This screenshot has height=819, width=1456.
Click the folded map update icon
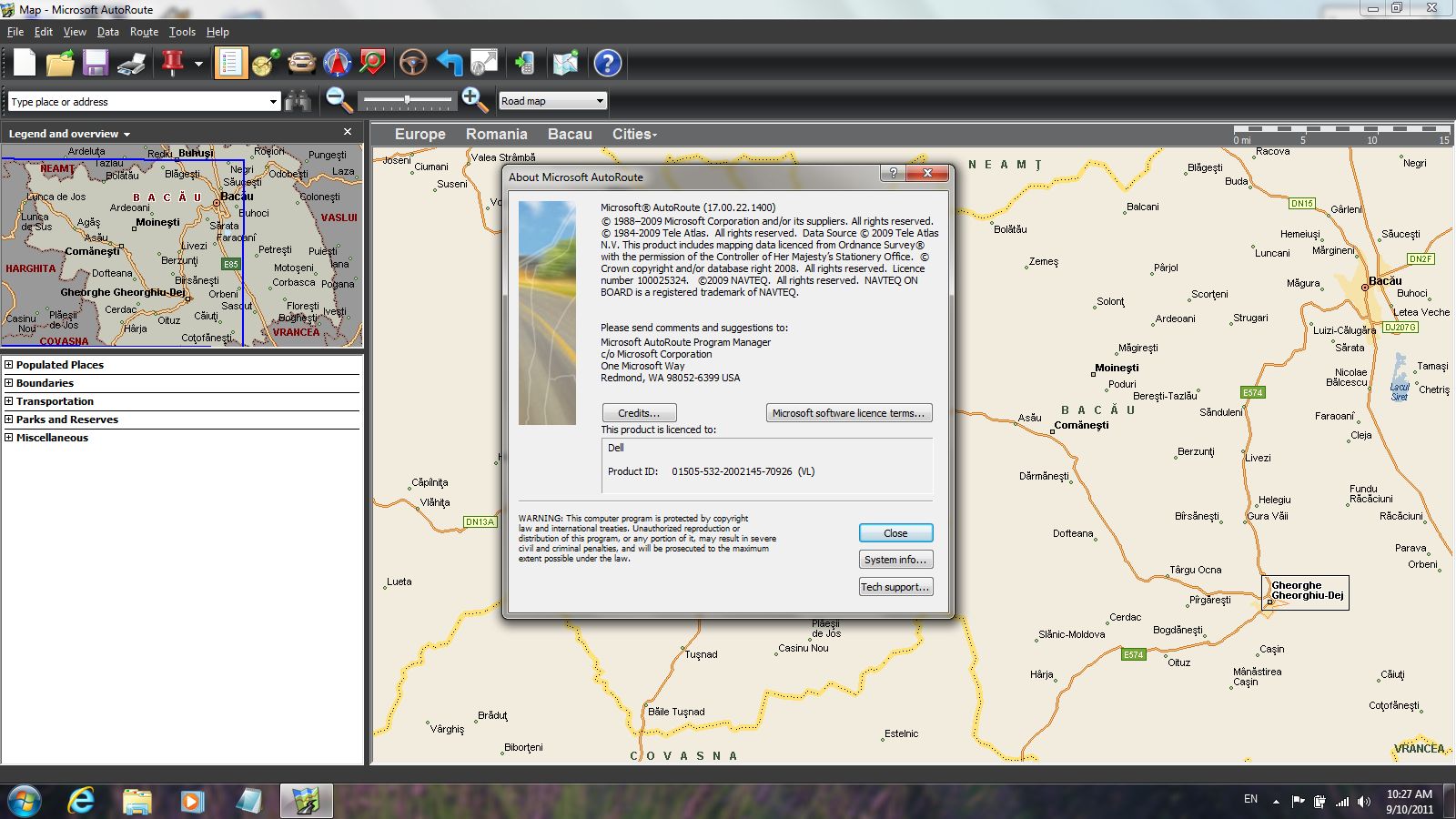(x=565, y=63)
